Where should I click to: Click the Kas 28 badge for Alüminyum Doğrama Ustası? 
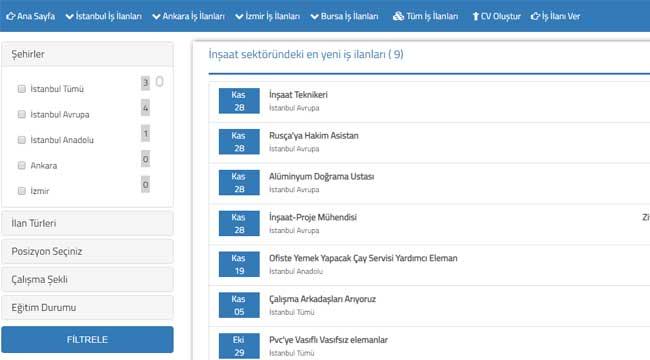(x=239, y=182)
